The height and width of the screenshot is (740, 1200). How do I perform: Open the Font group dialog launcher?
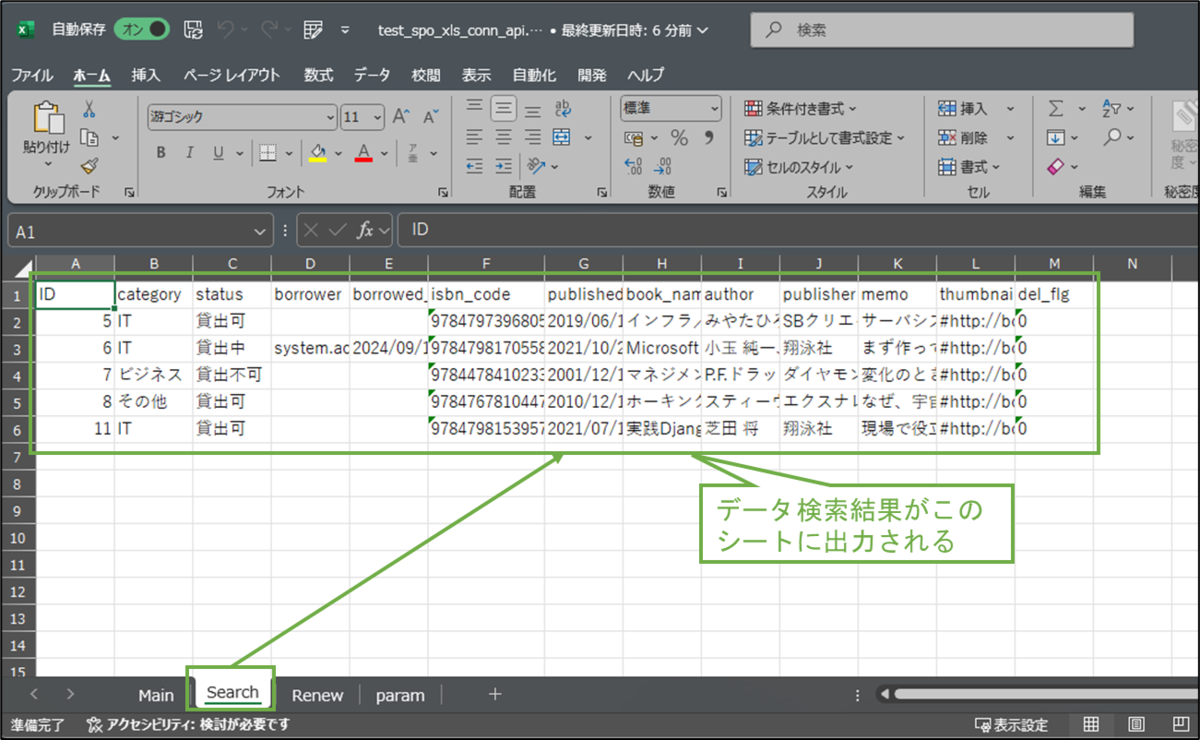[x=443, y=191]
